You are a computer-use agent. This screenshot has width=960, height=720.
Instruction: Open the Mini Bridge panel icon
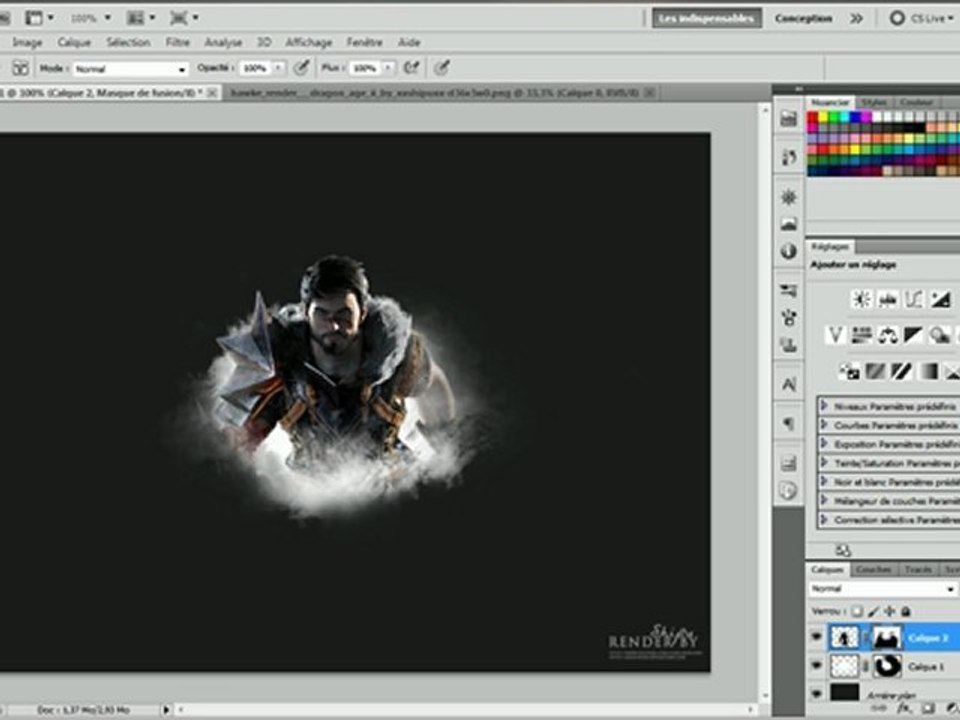point(789,118)
